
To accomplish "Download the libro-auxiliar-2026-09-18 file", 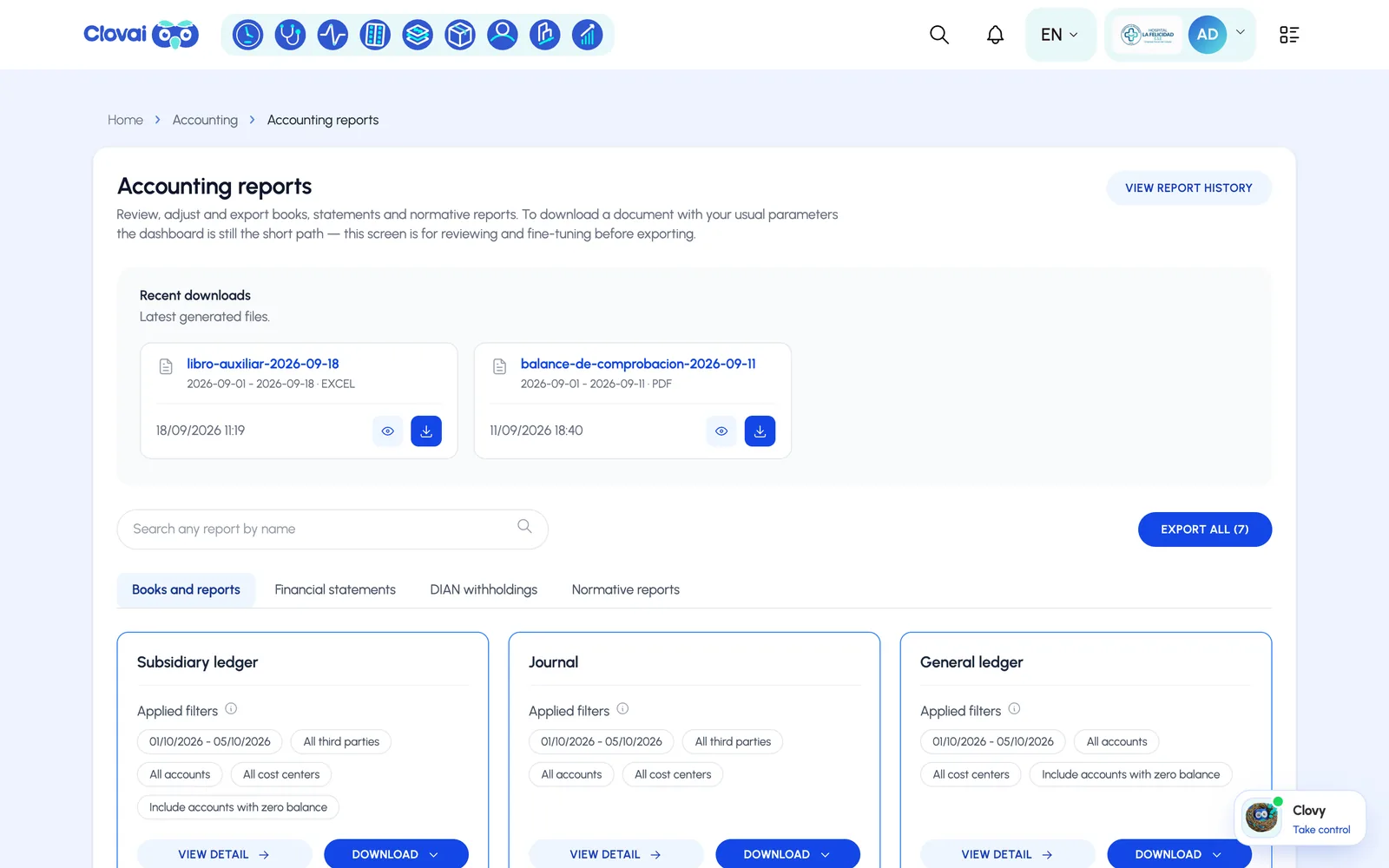I will pos(426,431).
